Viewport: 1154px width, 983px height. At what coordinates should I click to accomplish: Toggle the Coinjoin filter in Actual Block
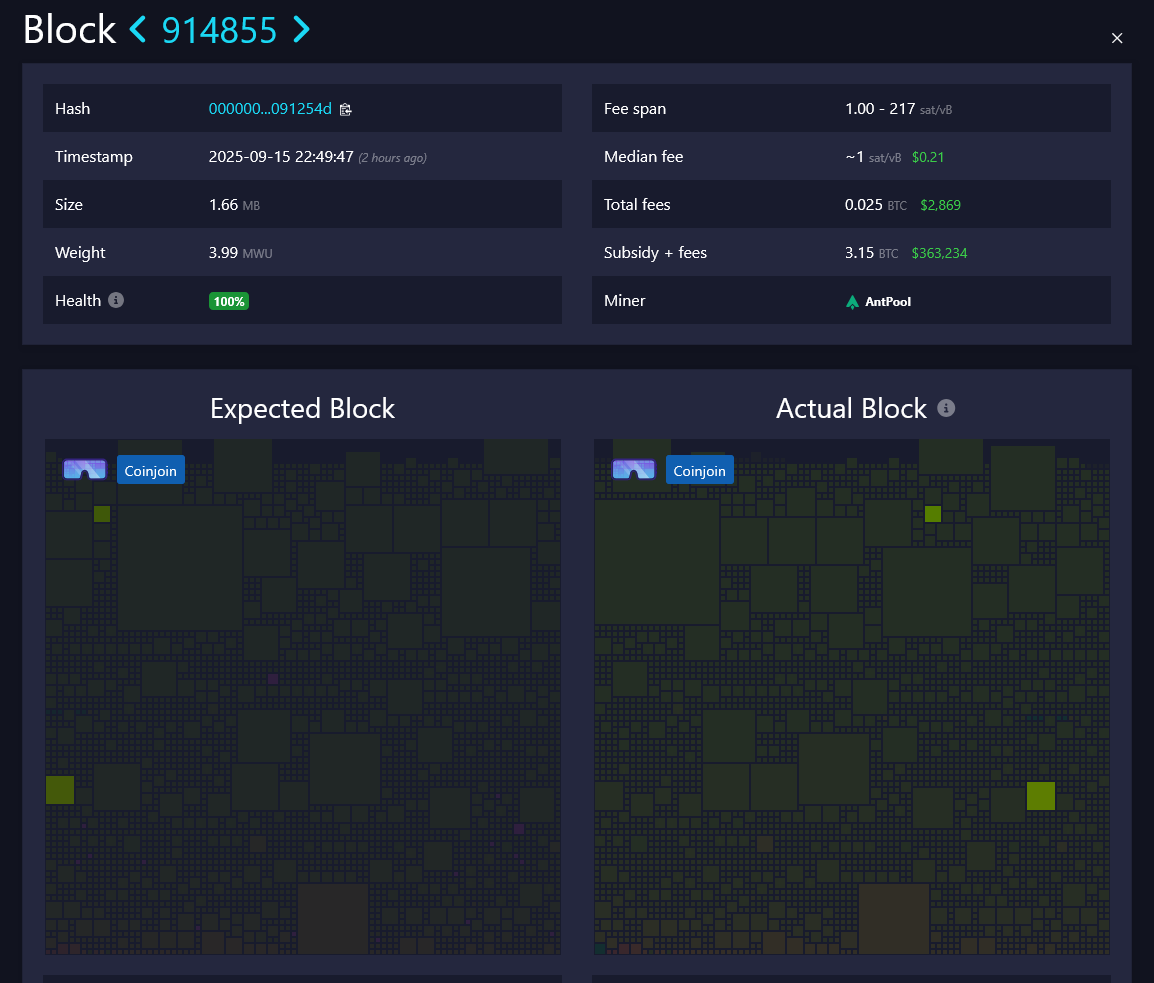[700, 470]
